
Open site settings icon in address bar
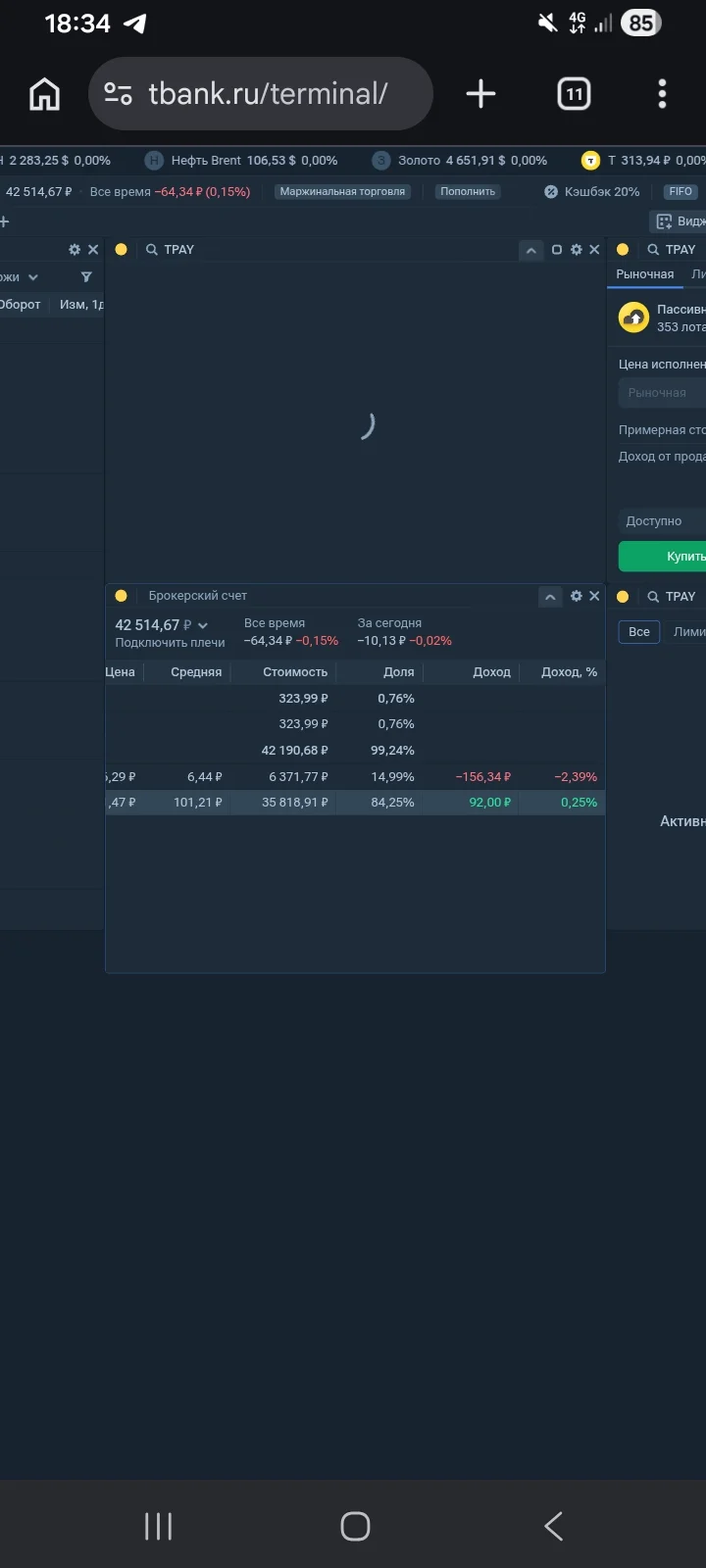pos(118,94)
